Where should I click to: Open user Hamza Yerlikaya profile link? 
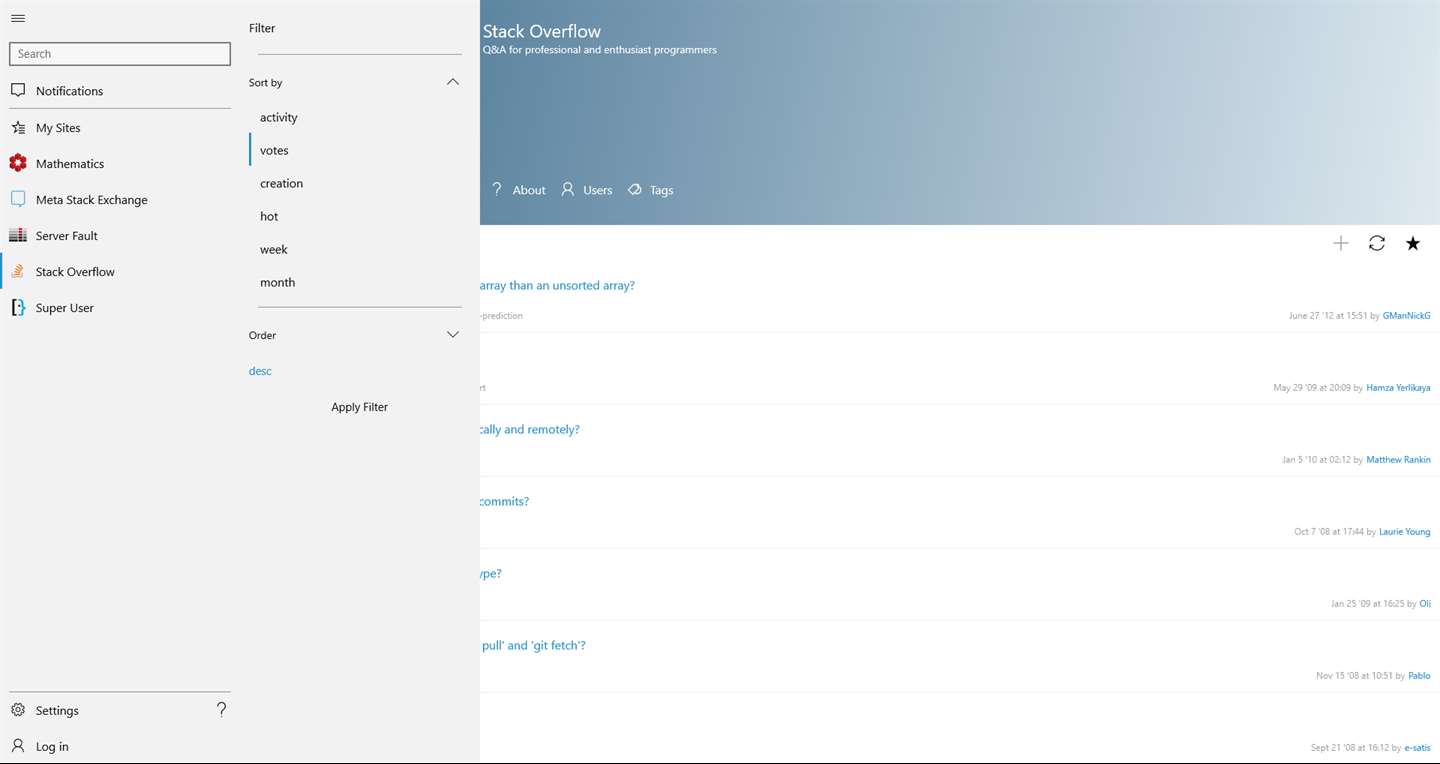pyautogui.click(x=1398, y=387)
